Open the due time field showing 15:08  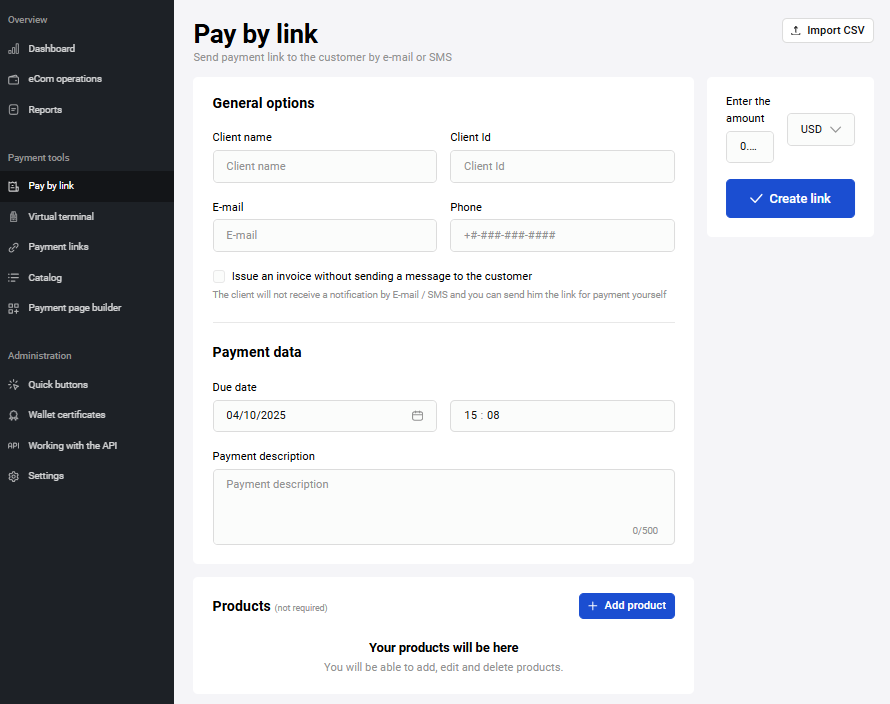coord(562,416)
